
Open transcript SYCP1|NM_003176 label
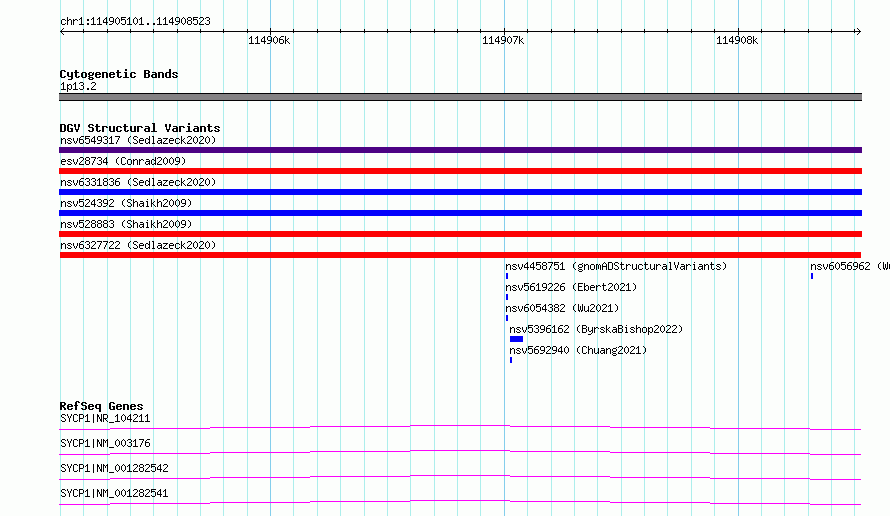point(105,443)
